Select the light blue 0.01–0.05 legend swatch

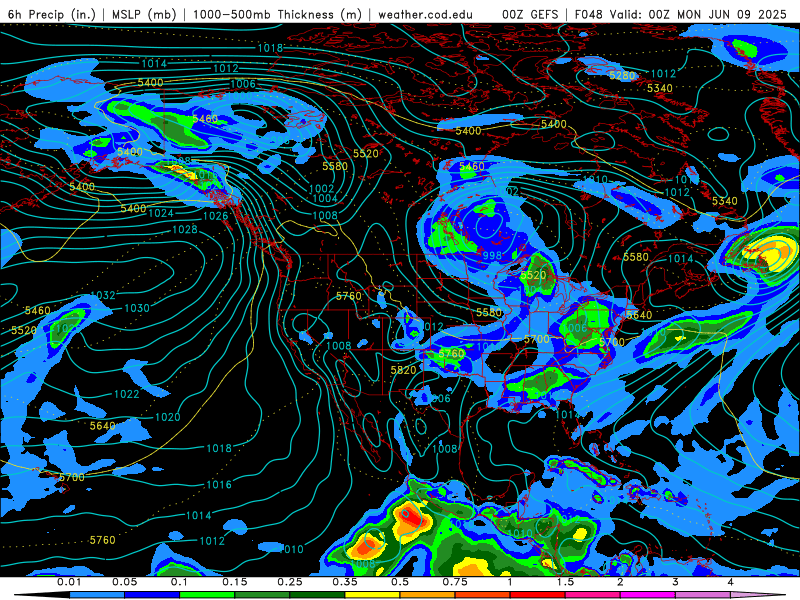[x=97, y=595]
